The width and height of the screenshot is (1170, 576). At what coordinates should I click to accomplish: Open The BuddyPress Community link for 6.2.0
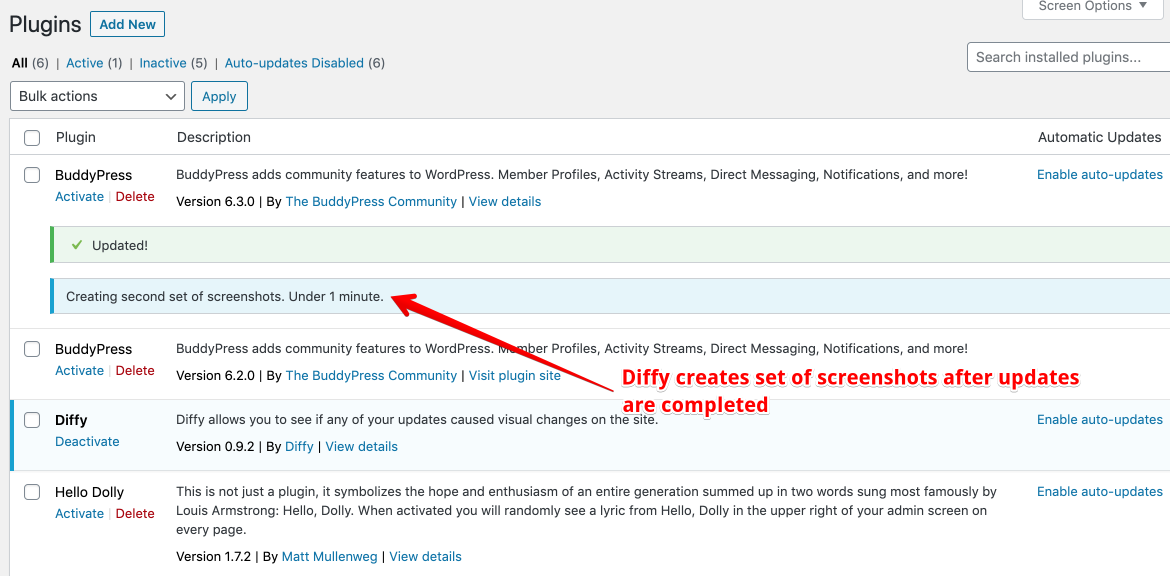371,375
